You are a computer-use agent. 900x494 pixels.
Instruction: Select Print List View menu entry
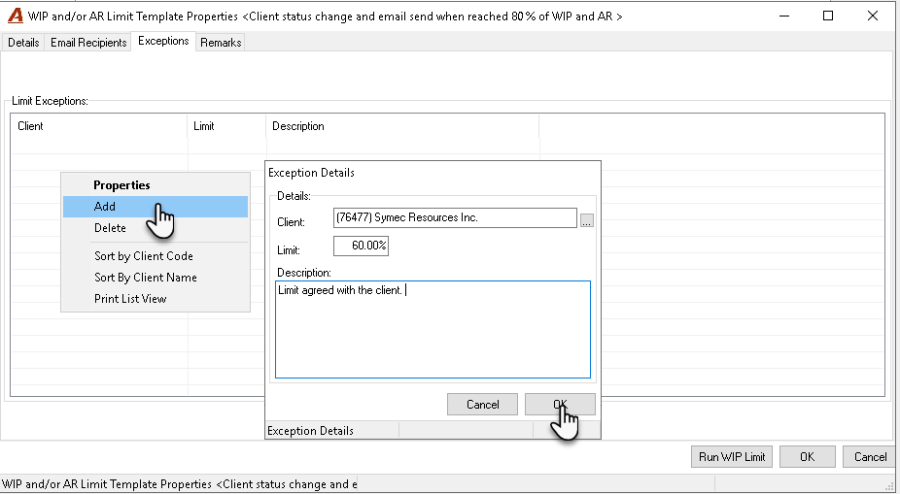130,298
